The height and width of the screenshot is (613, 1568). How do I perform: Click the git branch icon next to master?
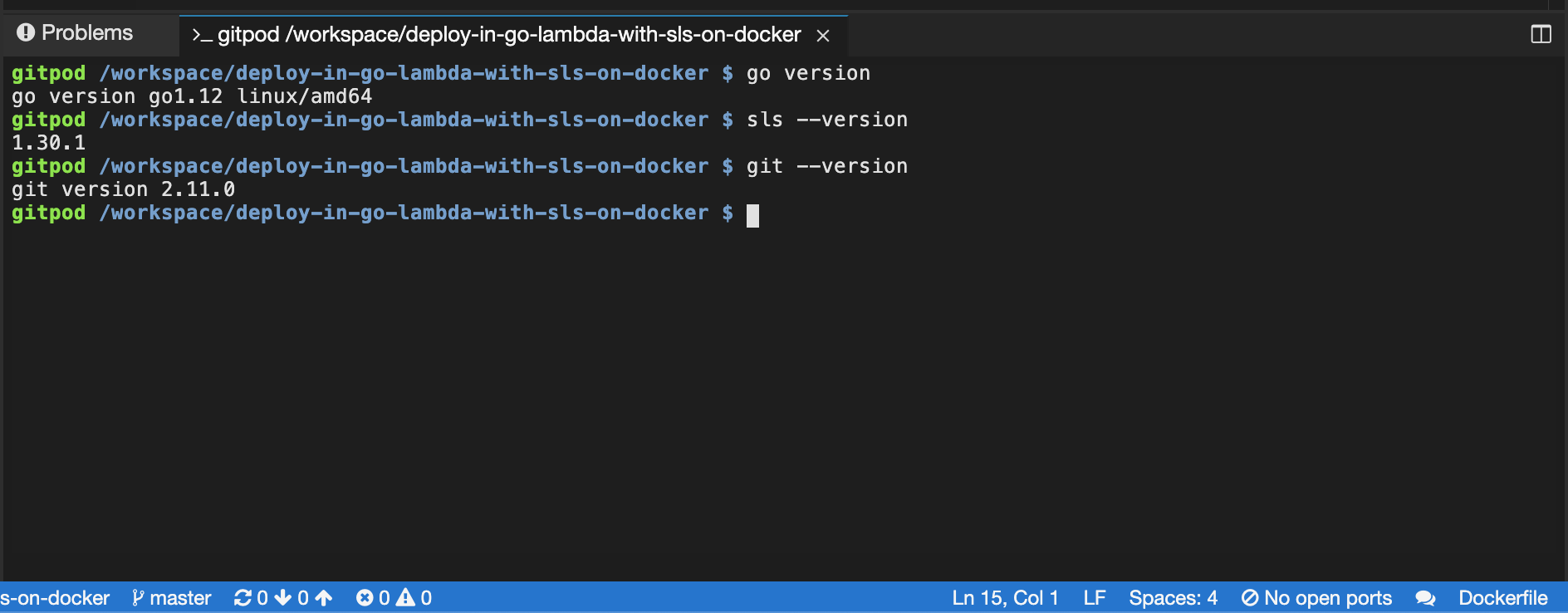coord(138,597)
